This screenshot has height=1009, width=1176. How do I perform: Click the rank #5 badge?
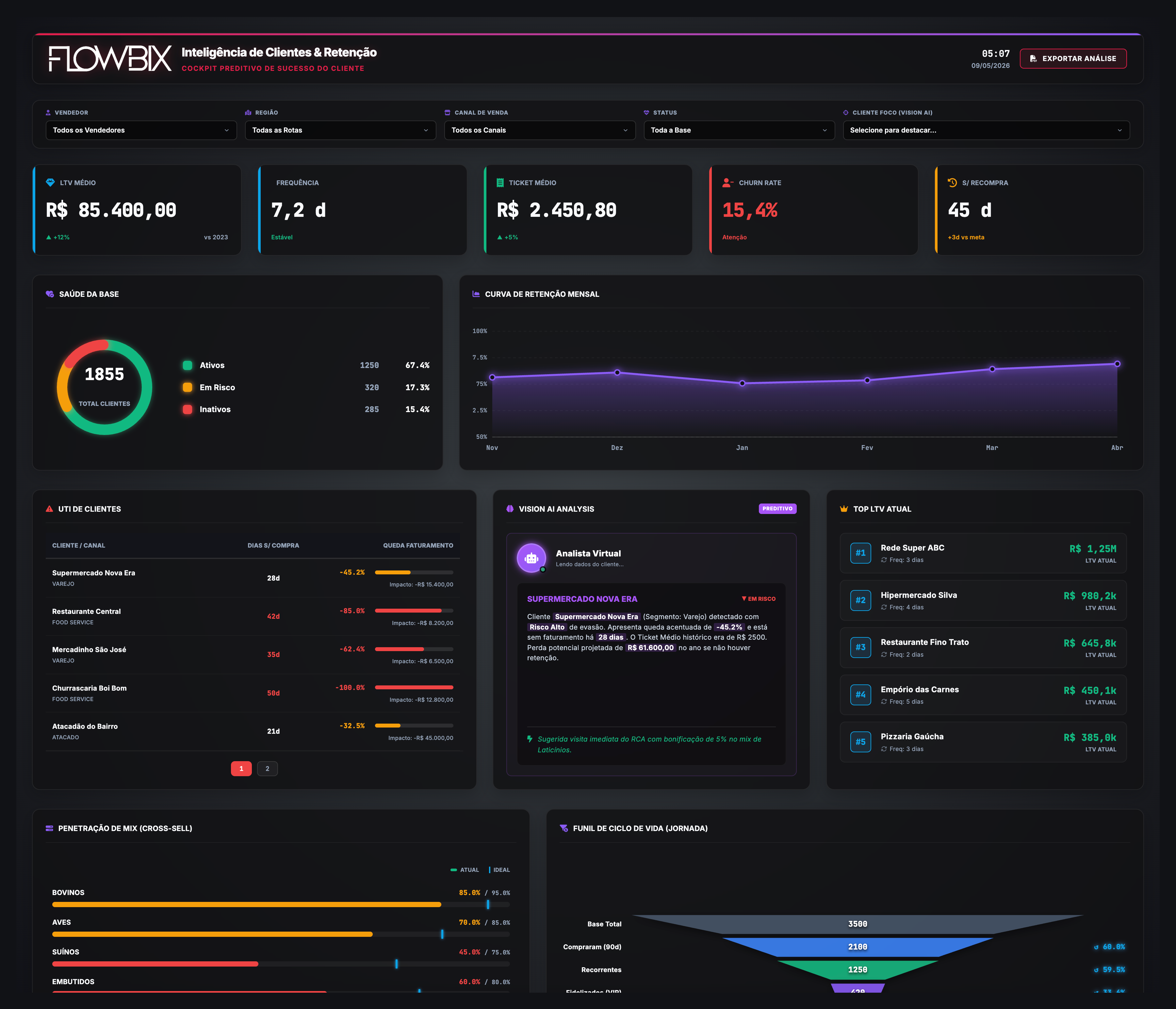860,742
